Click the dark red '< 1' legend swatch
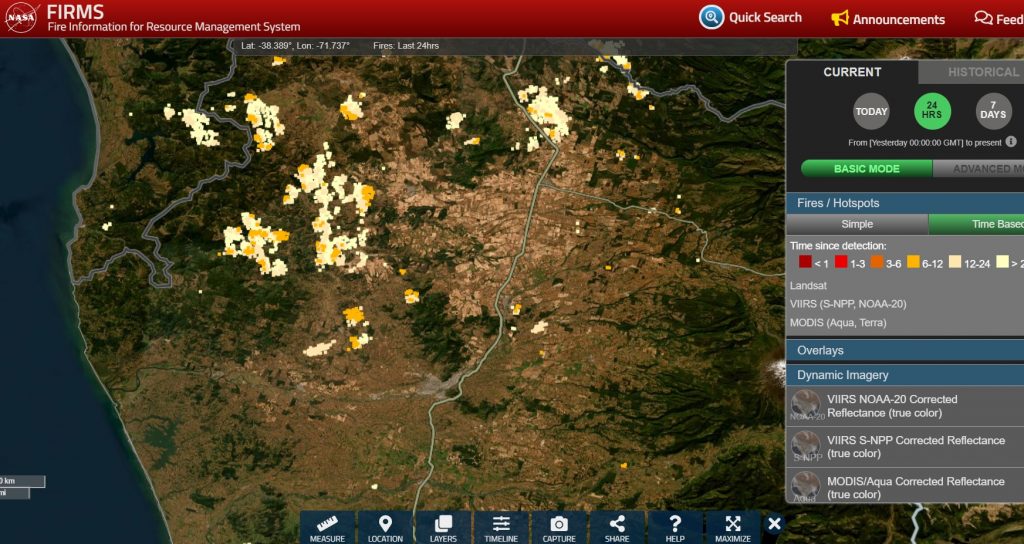Image resolution: width=1024 pixels, height=544 pixels. pyautogui.click(x=805, y=262)
